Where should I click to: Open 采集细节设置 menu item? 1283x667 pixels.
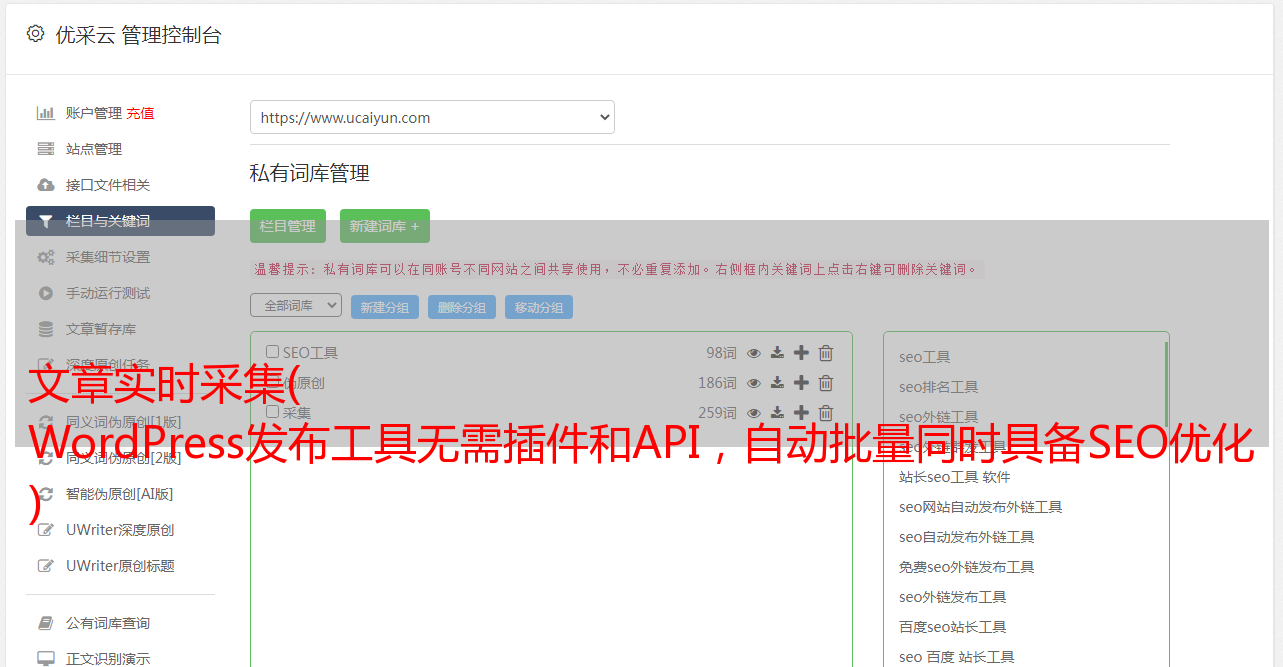click(108, 257)
